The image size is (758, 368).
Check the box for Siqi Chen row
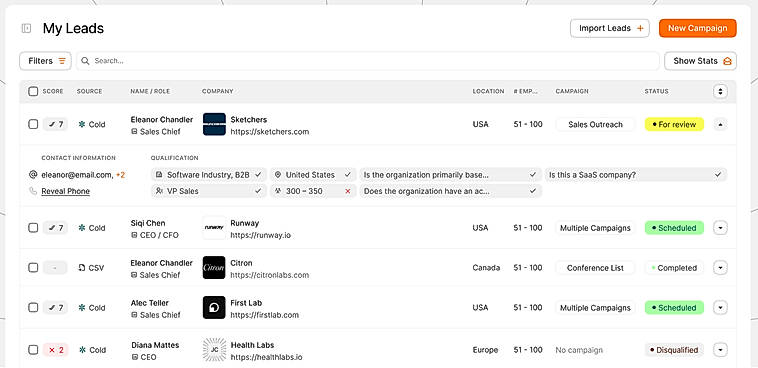click(x=33, y=228)
